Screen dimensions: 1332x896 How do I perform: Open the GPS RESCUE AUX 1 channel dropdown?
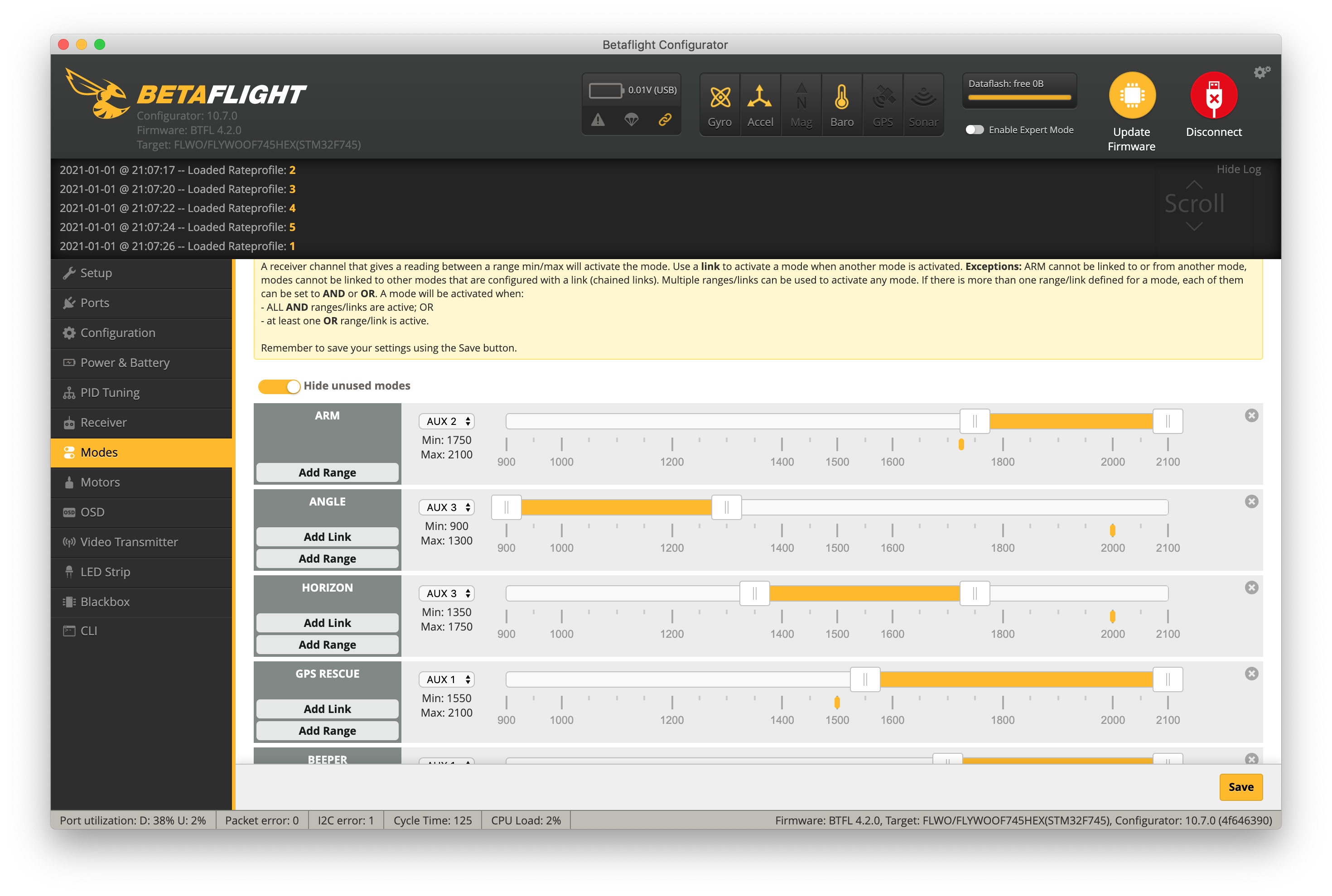pyautogui.click(x=447, y=679)
